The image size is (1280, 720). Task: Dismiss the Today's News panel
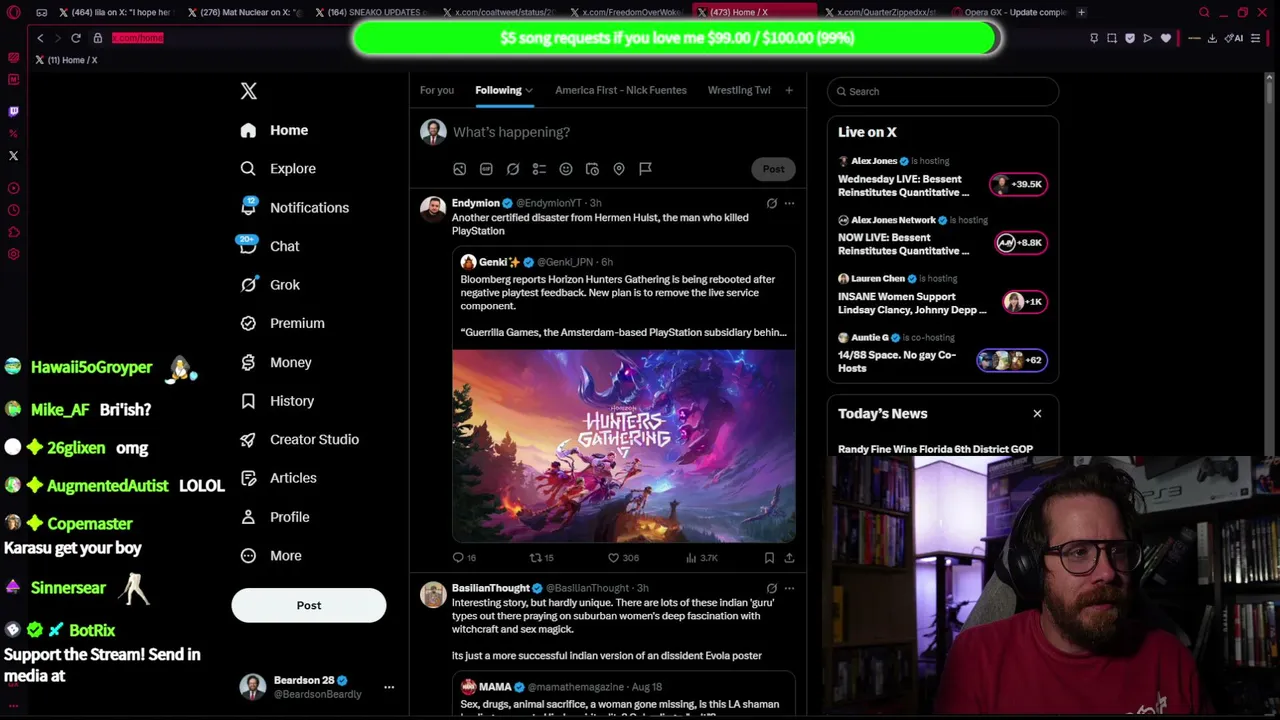point(1037,414)
